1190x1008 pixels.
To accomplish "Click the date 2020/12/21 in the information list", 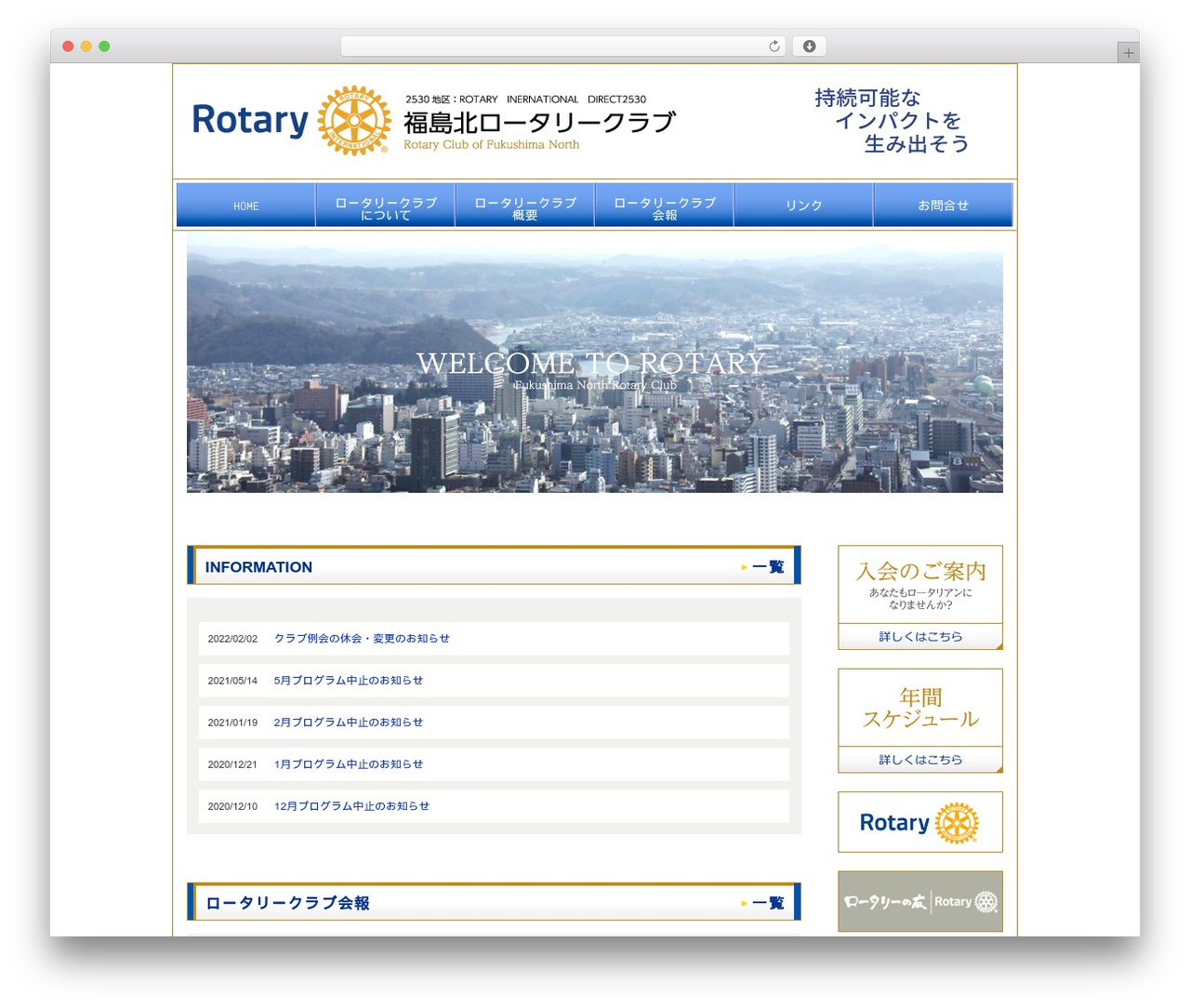I will pyautogui.click(x=232, y=764).
